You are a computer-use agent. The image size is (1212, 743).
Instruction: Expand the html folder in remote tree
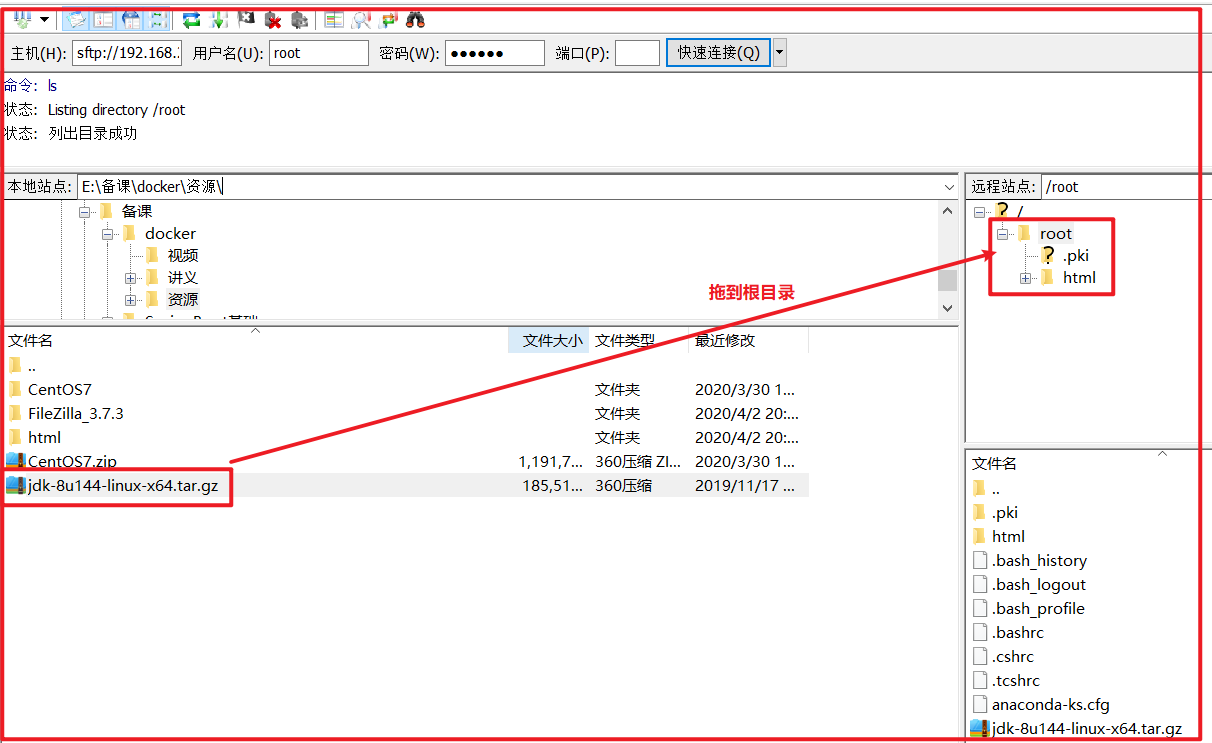(x=1025, y=278)
